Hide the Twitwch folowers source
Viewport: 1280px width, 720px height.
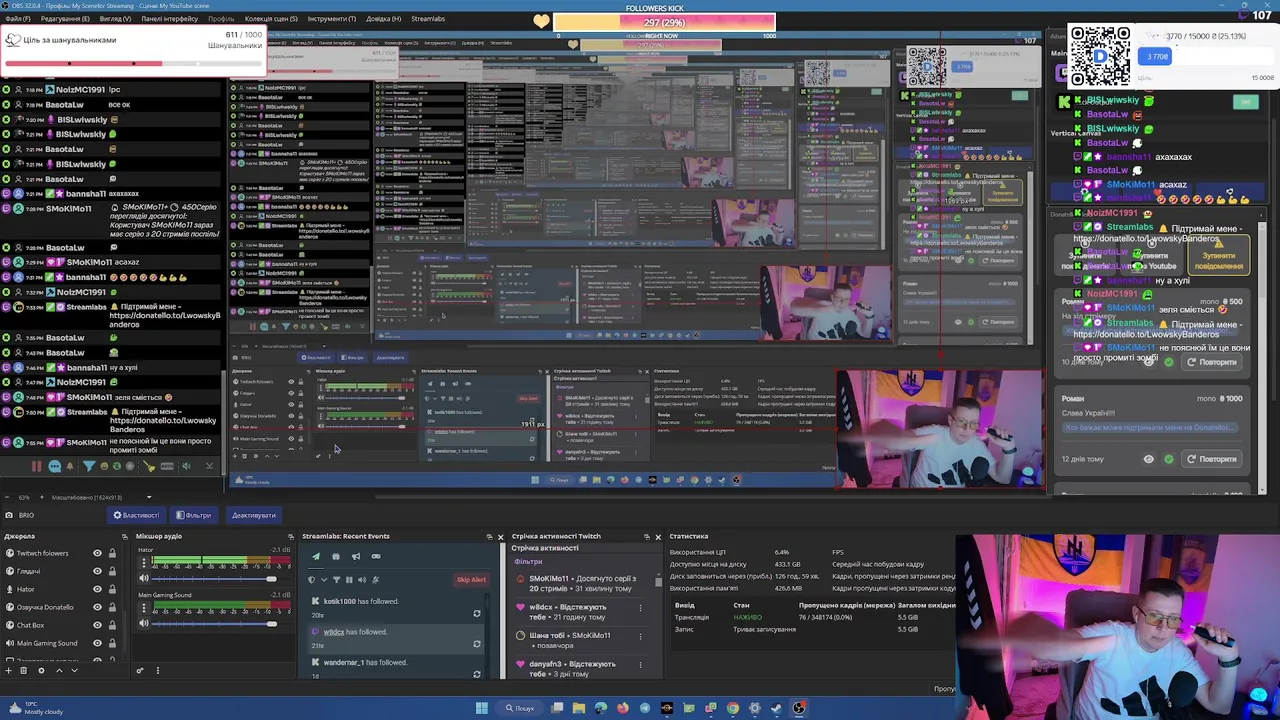[97, 553]
